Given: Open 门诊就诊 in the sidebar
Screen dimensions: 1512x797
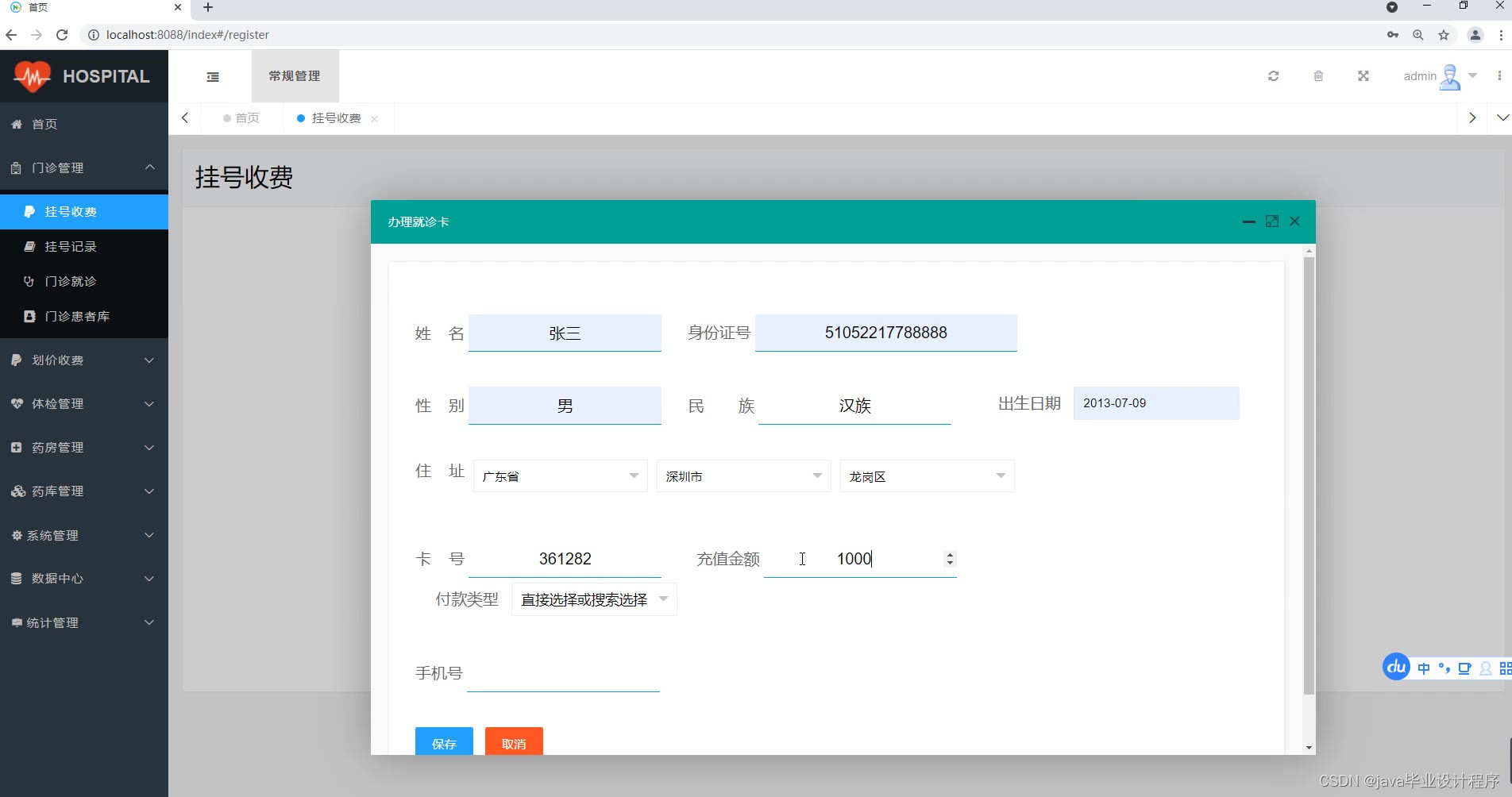Looking at the screenshot, I should coord(84,282).
